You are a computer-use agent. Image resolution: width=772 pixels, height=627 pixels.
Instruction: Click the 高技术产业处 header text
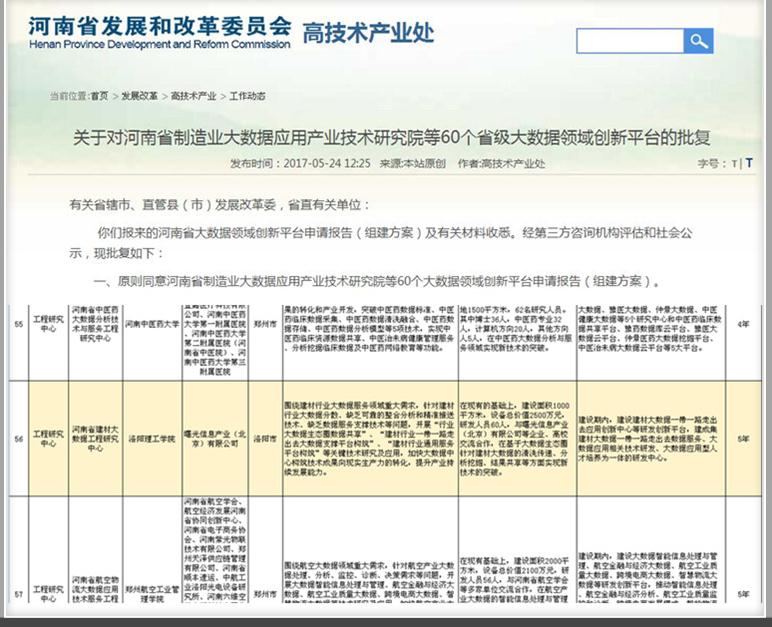368,33
